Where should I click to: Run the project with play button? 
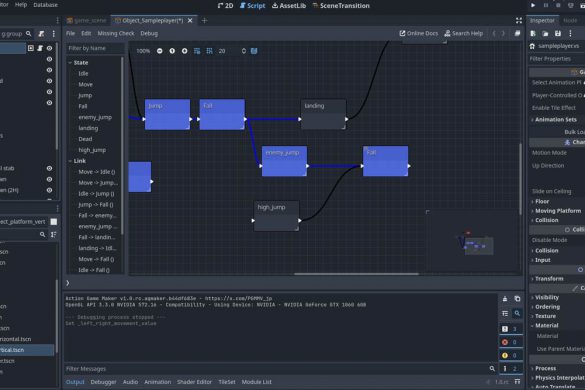[533, 5]
